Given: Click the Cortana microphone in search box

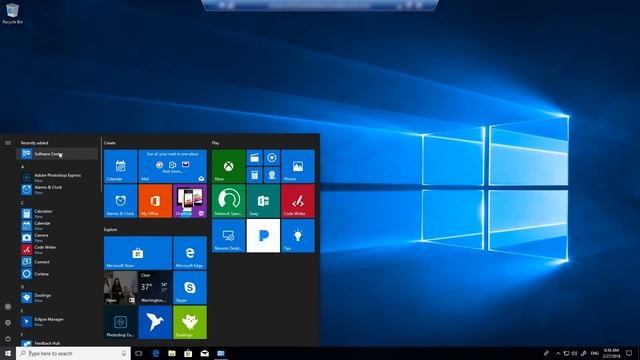Looking at the screenshot, I should pyautogui.click(x=124, y=353).
